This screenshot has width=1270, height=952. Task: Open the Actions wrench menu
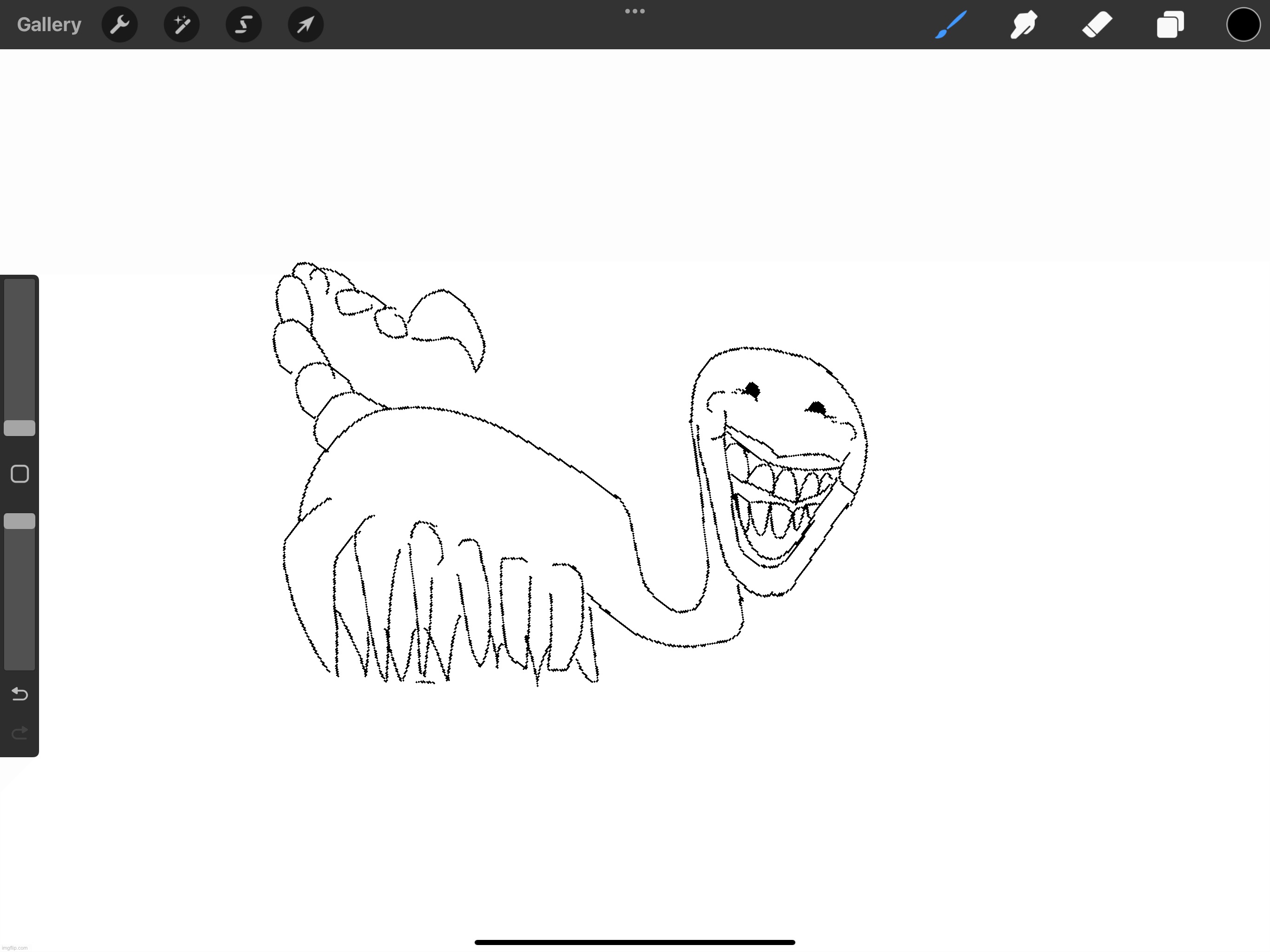point(119,25)
